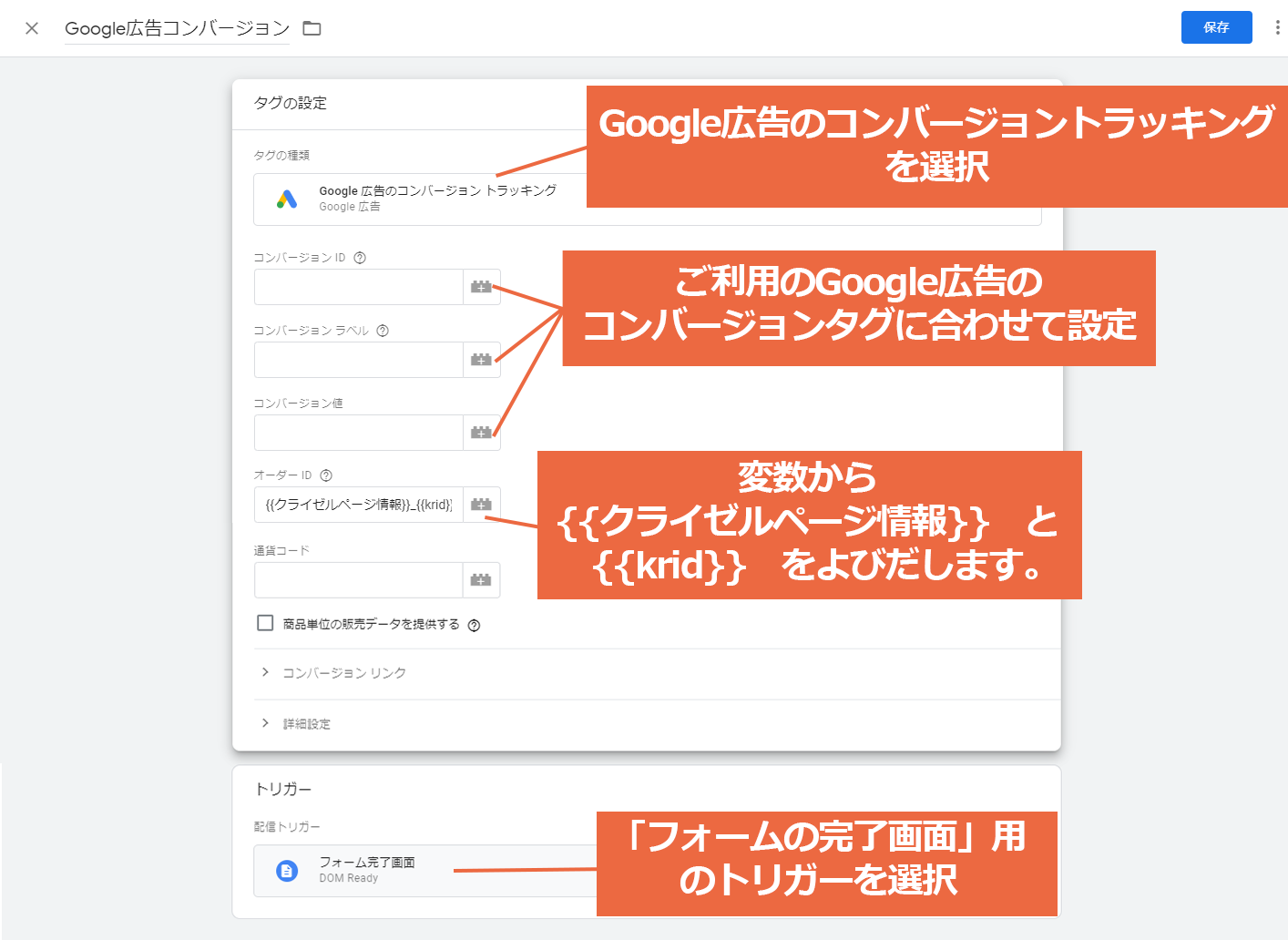Click the DOM Ready trigger icon
Screen dimensions: 1288x940
[287, 871]
